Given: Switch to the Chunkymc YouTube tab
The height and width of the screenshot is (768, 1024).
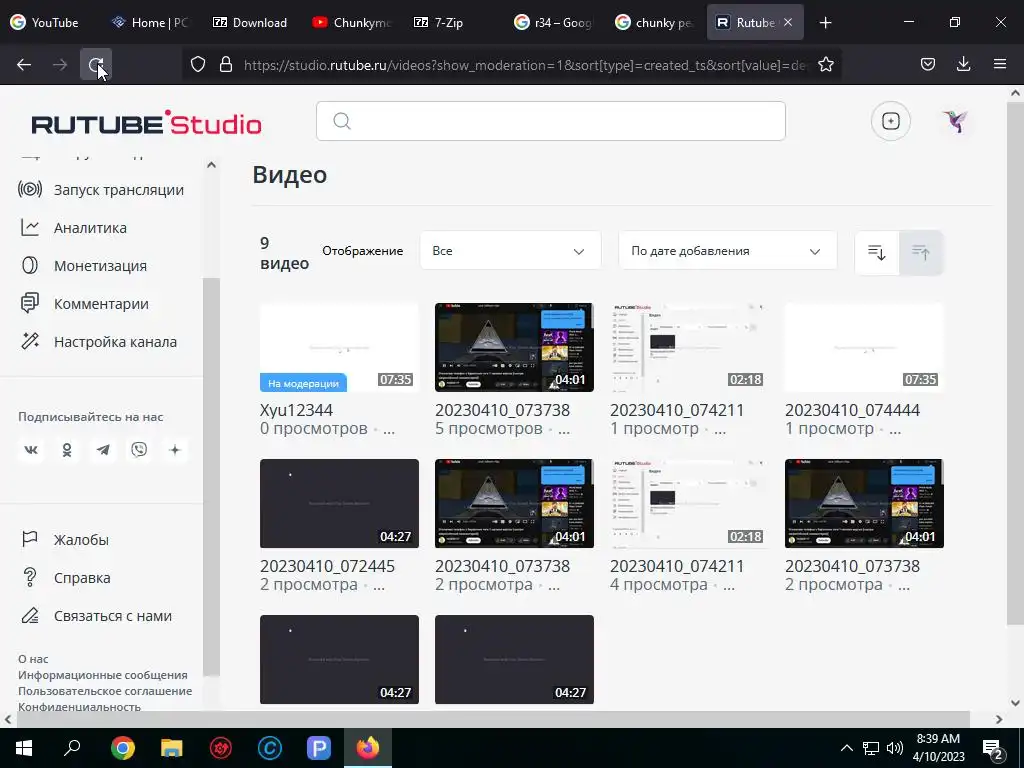Looking at the screenshot, I should (x=351, y=22).
